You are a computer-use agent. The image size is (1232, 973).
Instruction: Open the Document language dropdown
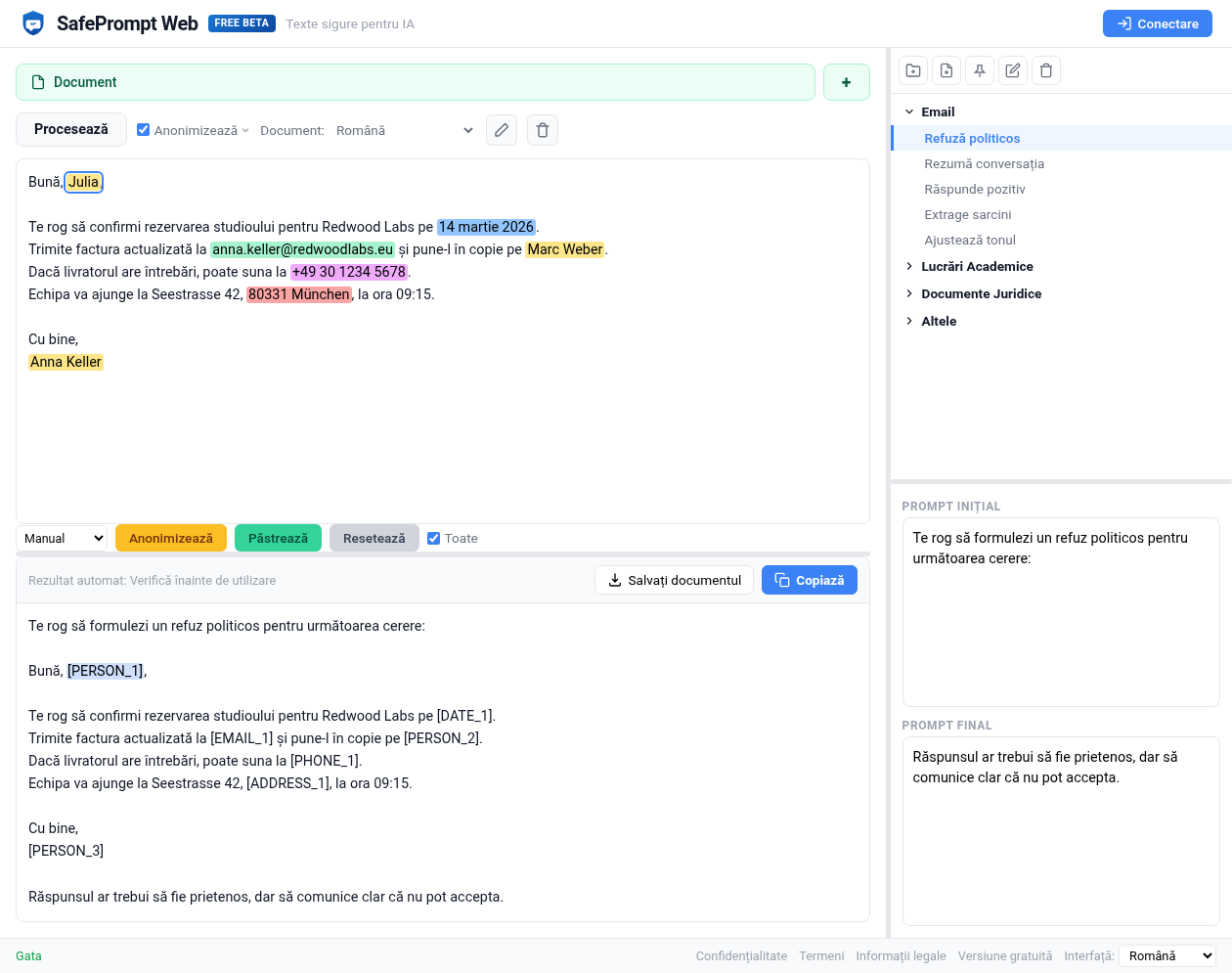pyautogui.click(x=405, y=130)
